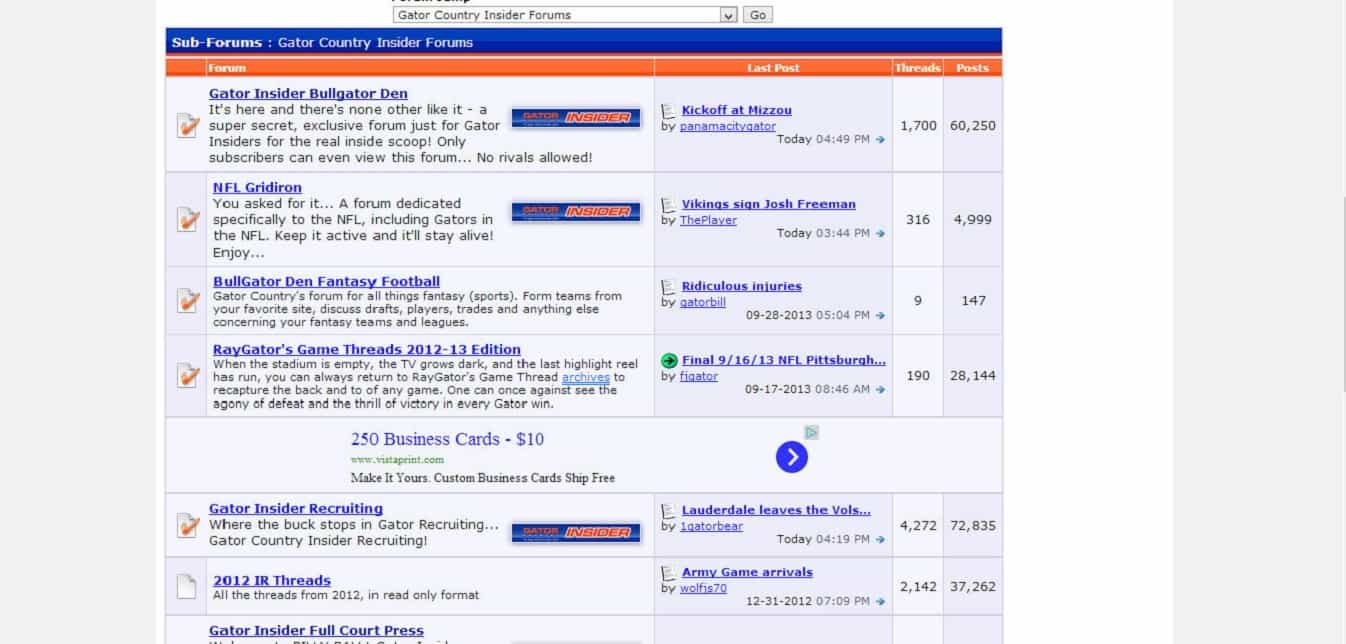Go to last post arrow after 09-28-2013 05:04 PM
Viewport: 1346px width, 644px height.
coord(880,316)
